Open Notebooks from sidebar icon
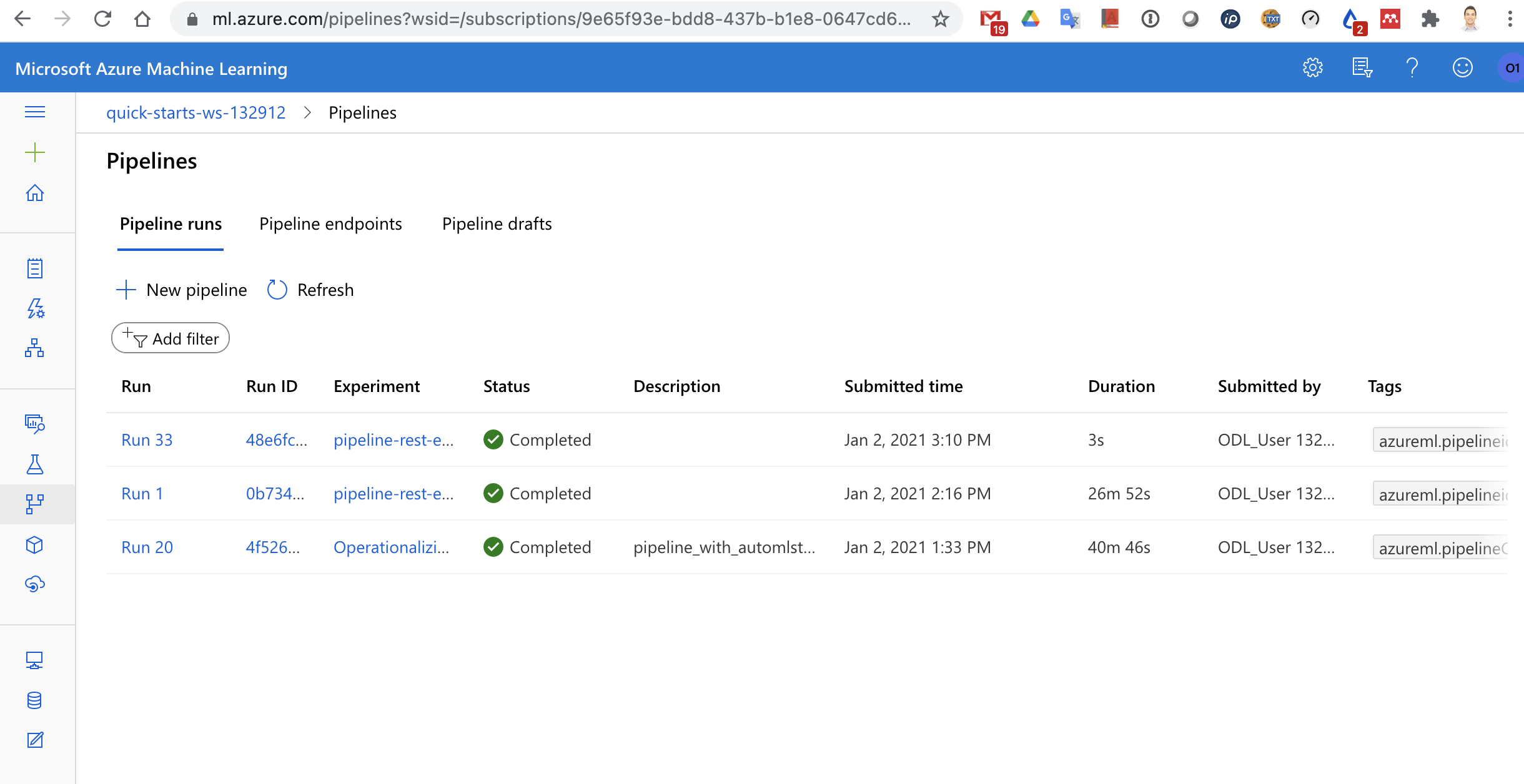This screenshot has height=784, width=1524. coord(35,268)
